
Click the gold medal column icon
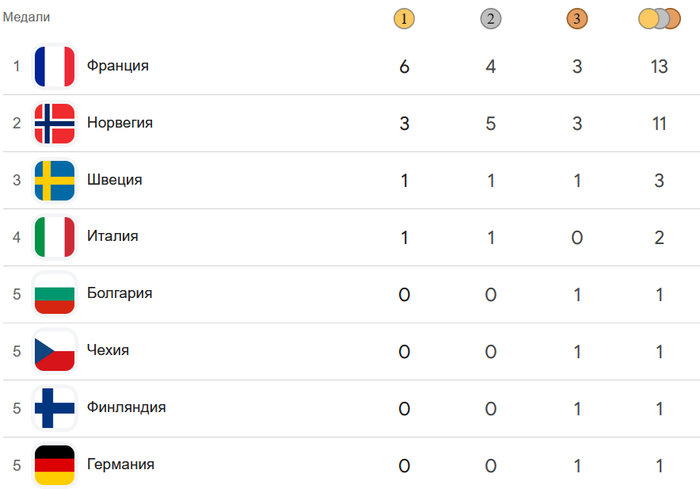coord(404,18)
